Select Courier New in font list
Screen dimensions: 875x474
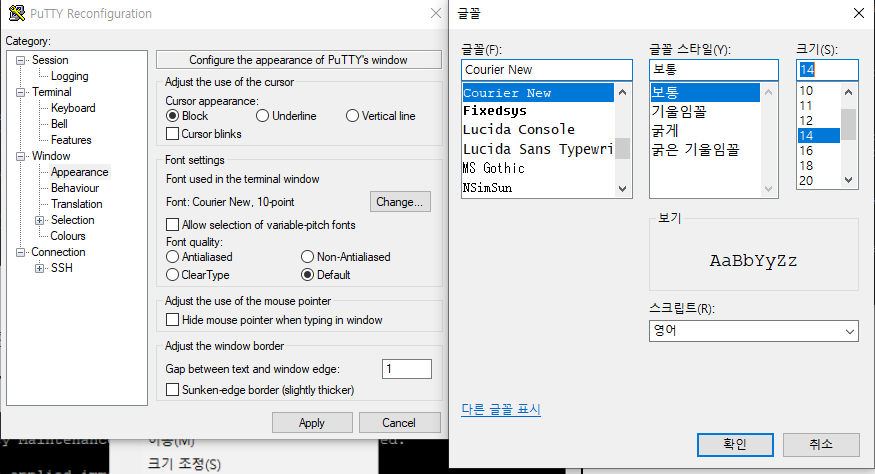pyautogui.click(x=538, y=93)
